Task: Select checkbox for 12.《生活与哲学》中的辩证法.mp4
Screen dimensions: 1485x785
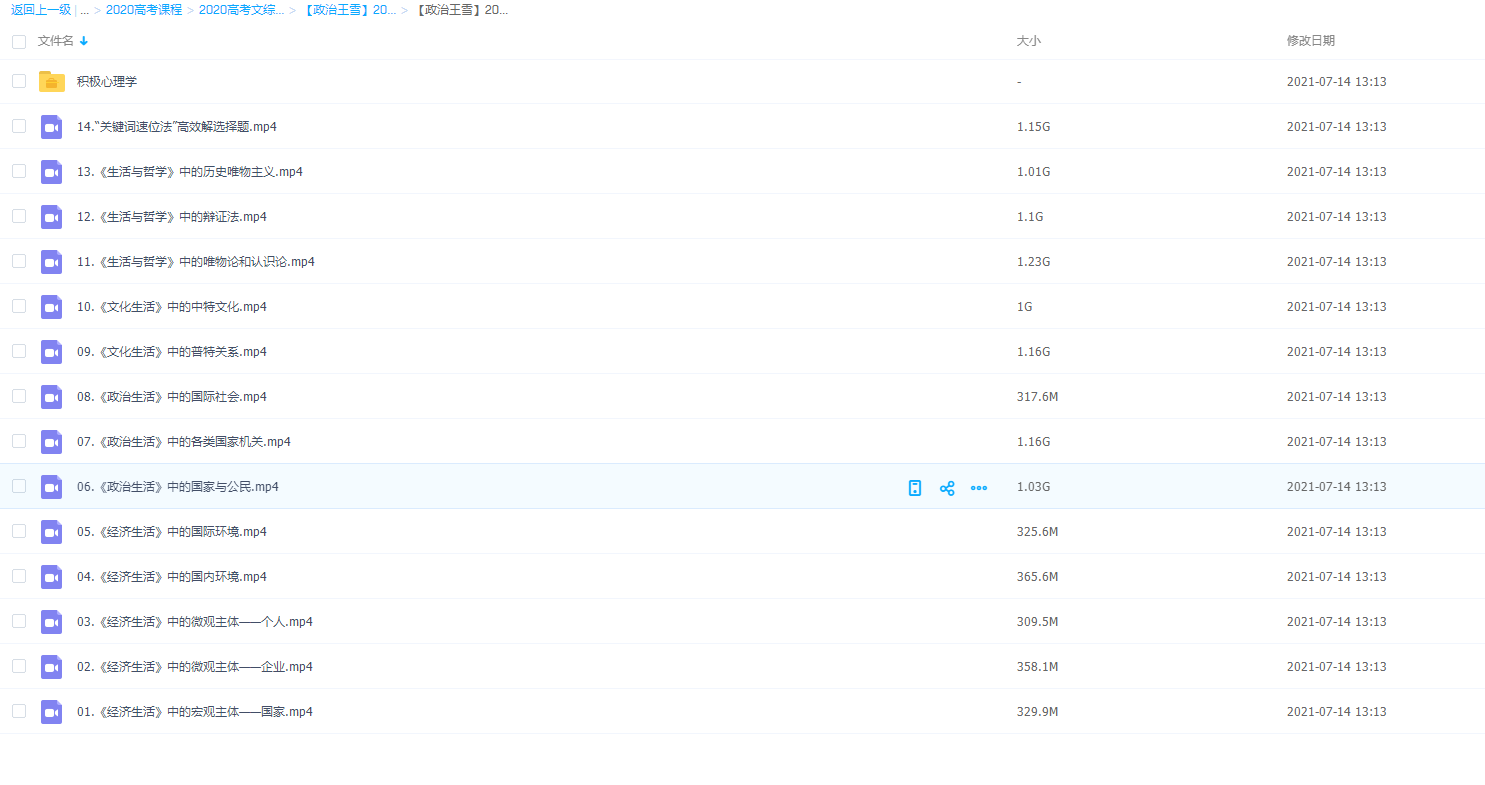Action: pos(19,216)
